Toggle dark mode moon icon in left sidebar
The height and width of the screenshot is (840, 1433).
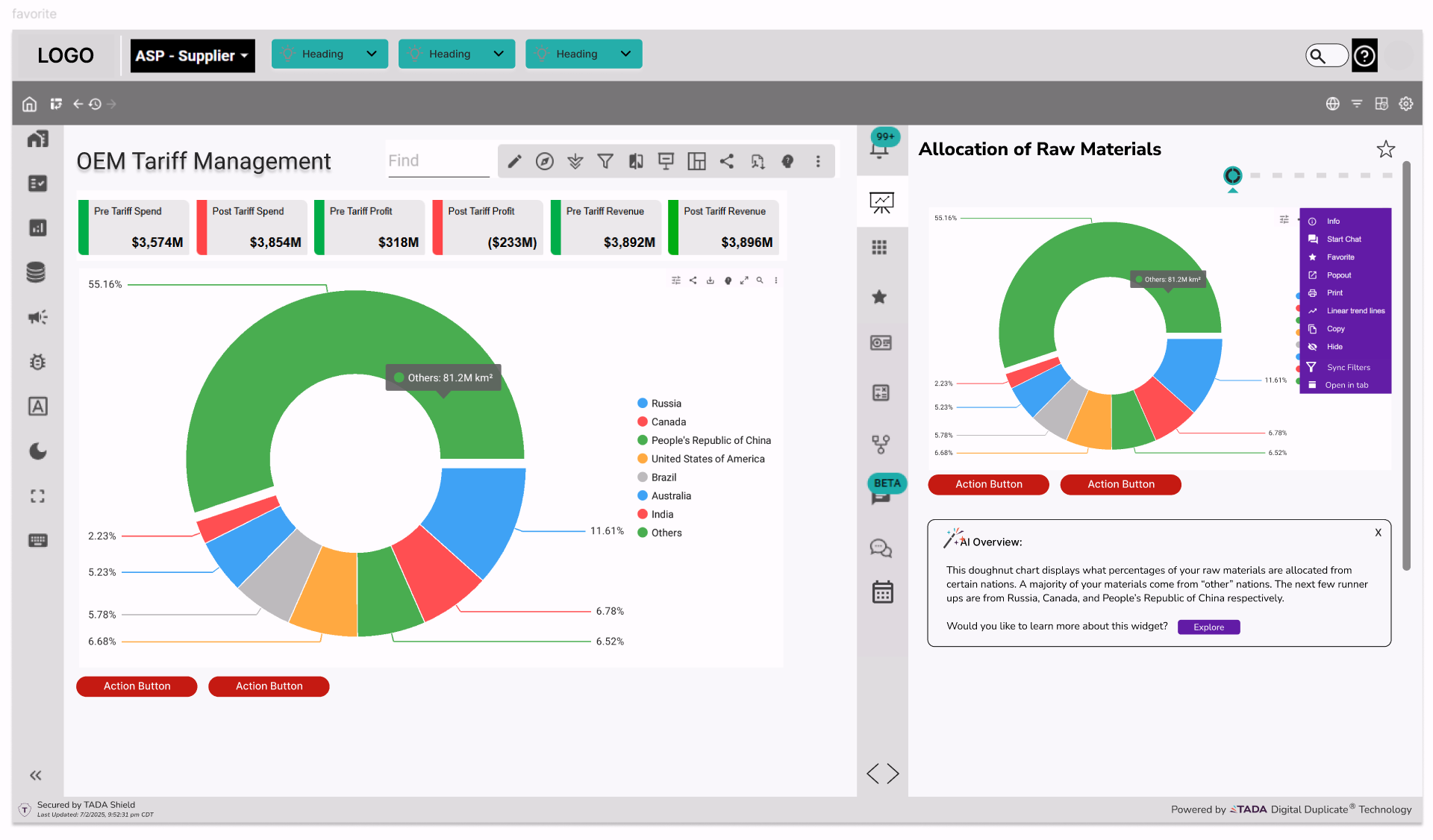[37, 451]
